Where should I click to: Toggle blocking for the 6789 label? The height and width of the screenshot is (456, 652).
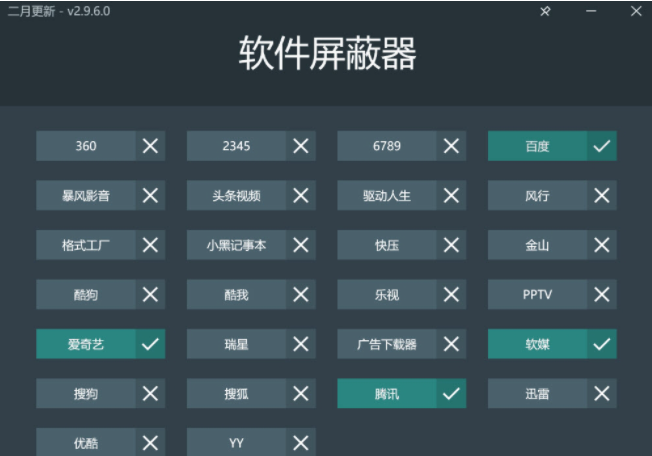pyautogui.click(x=387, y=146)
